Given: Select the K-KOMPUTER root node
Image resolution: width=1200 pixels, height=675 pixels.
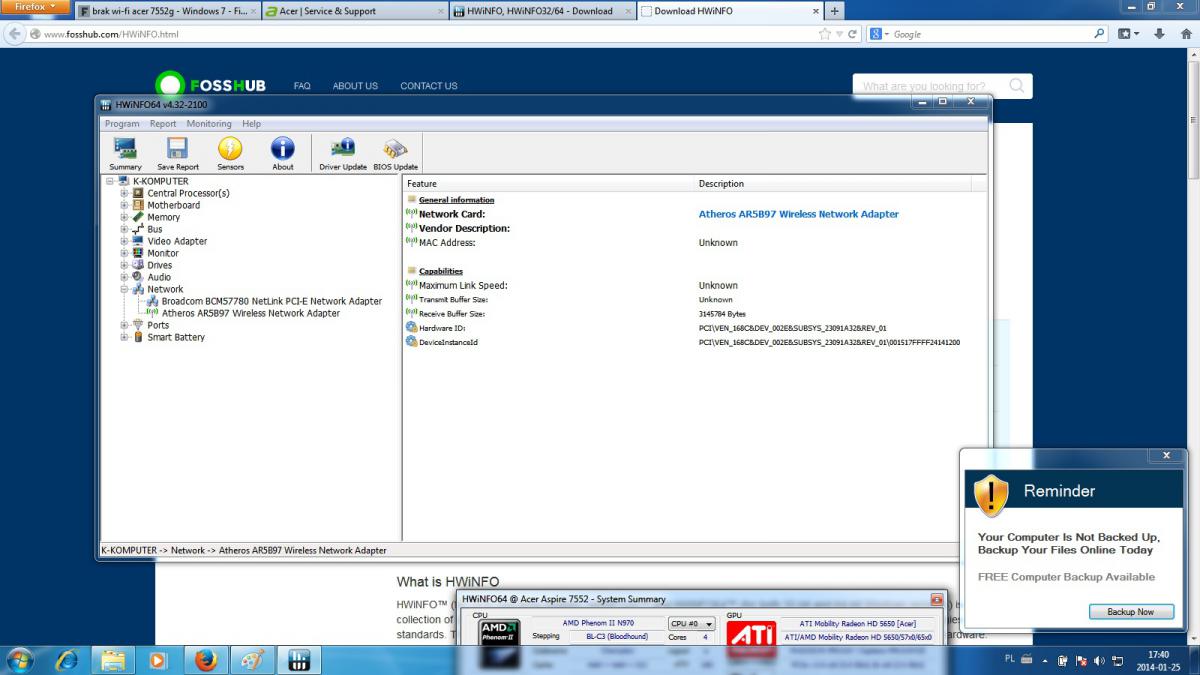Looking at the screenshot, I should click(x=160, y=181).
